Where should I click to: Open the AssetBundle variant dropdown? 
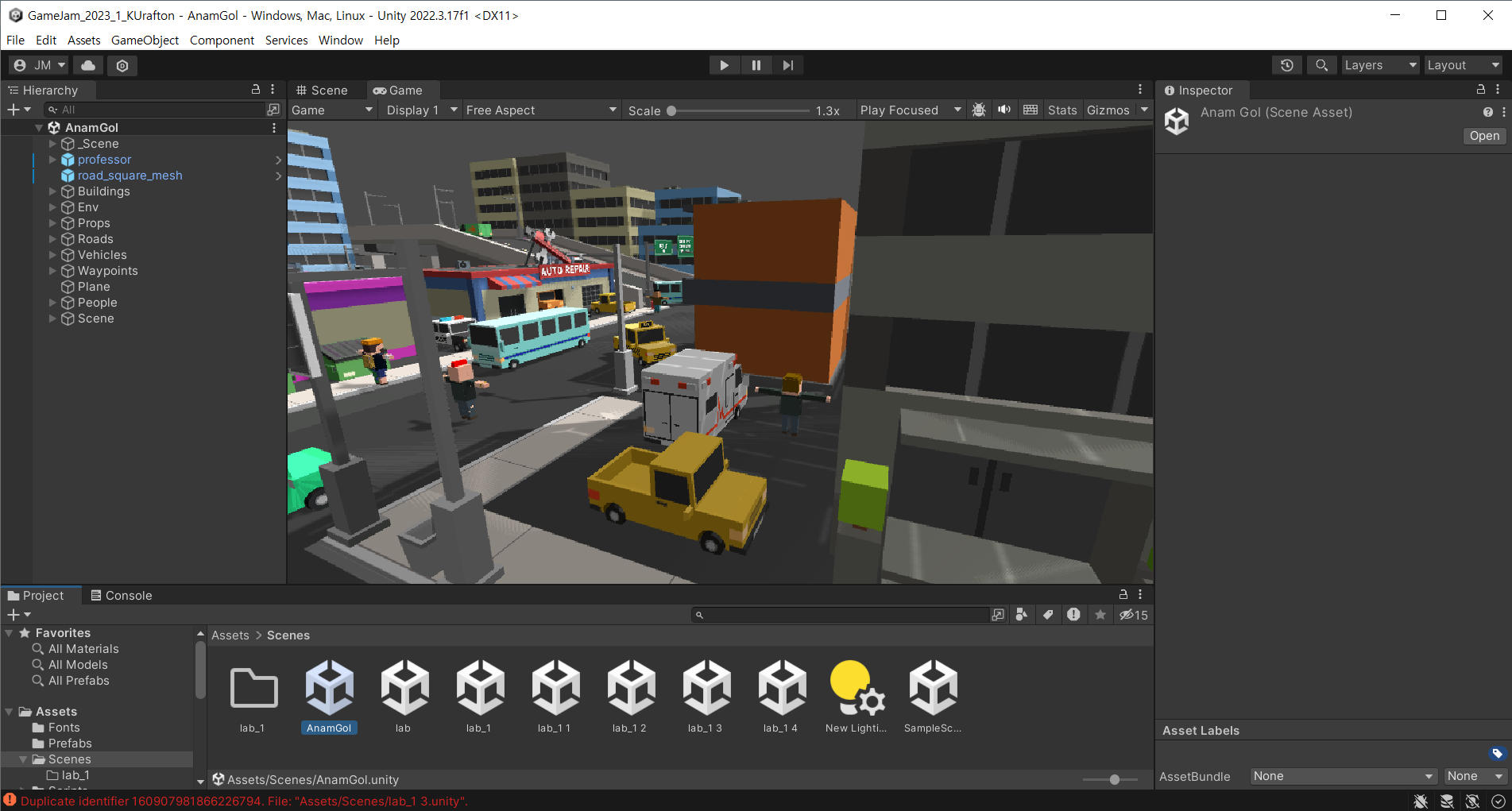coord(1475,776)
